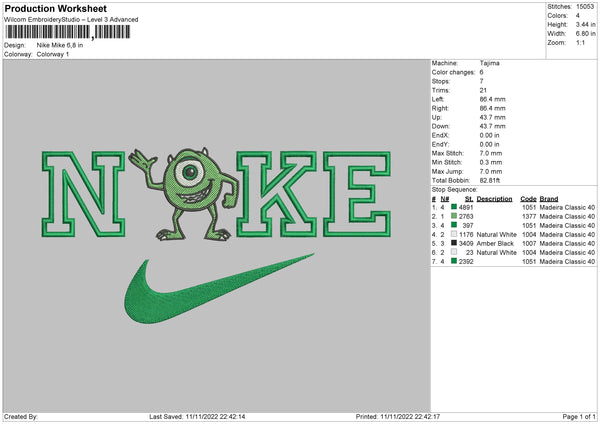Select the Wilcom EmbroideryStudio Level 3 Advanced line
Image resolution: width=600 pixels, height=424 pixels.
(x=71, y=20)
